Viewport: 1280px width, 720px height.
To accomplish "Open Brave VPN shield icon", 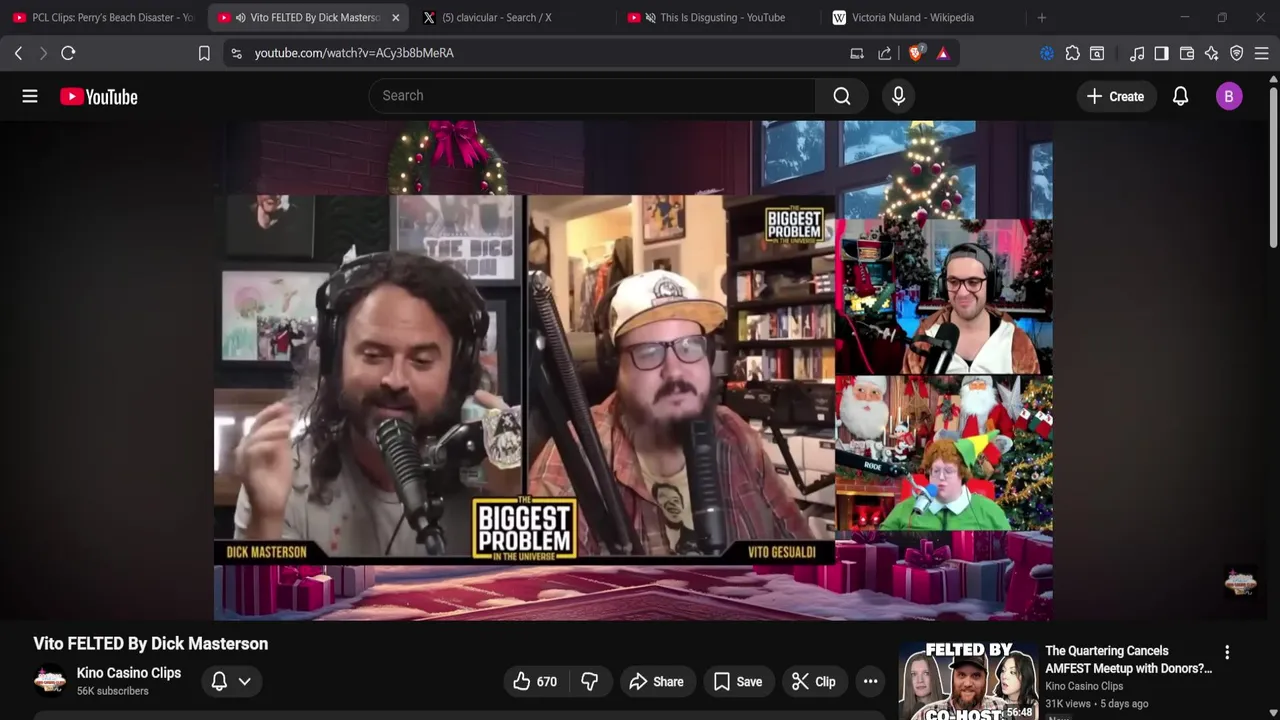I will tap(1237, 53).
